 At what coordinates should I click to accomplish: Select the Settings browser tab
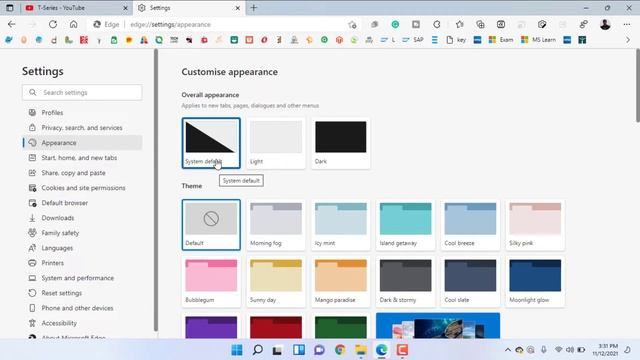189,8
